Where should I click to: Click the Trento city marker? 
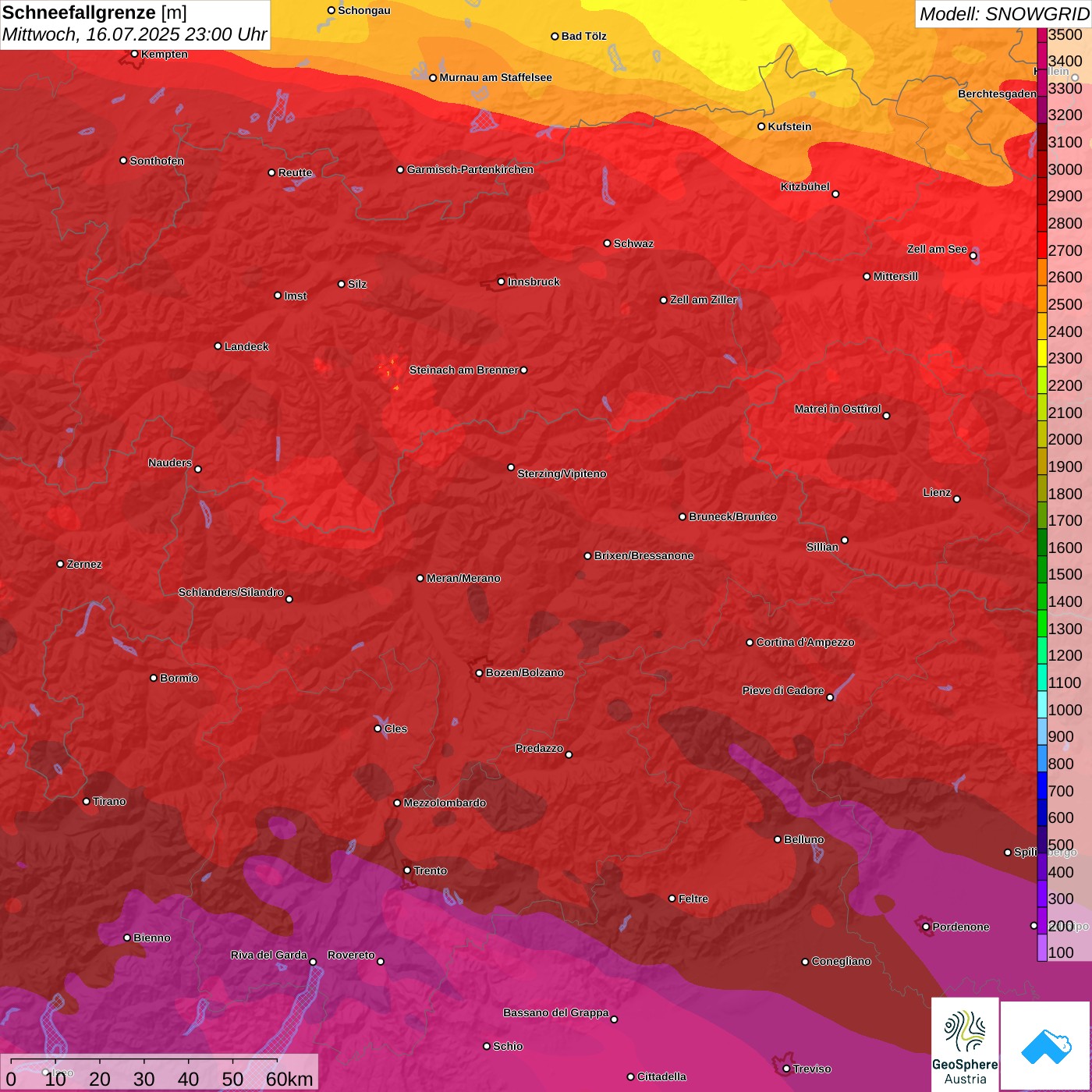pyautogui.click(x=407, y=870)
